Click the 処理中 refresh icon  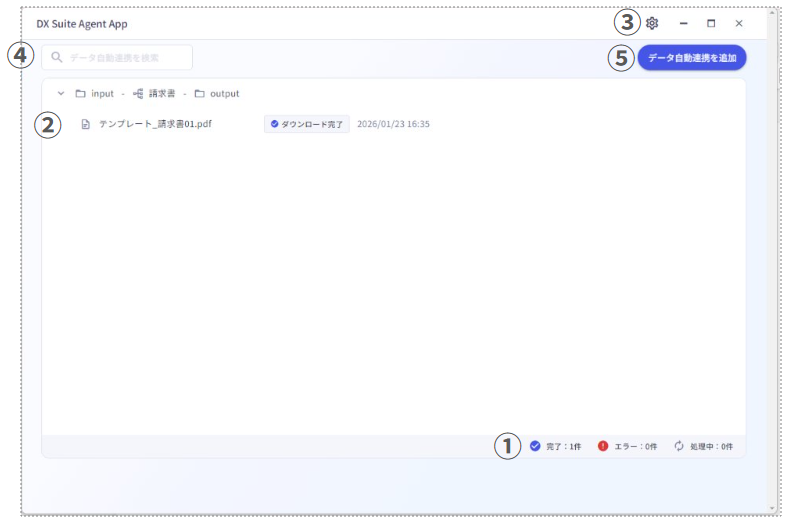click(679, 446)
